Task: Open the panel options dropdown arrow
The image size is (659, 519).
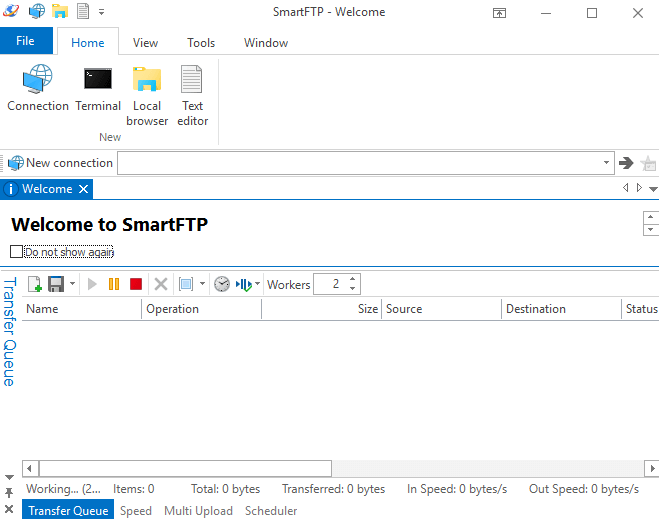Action: pos(9,477)
